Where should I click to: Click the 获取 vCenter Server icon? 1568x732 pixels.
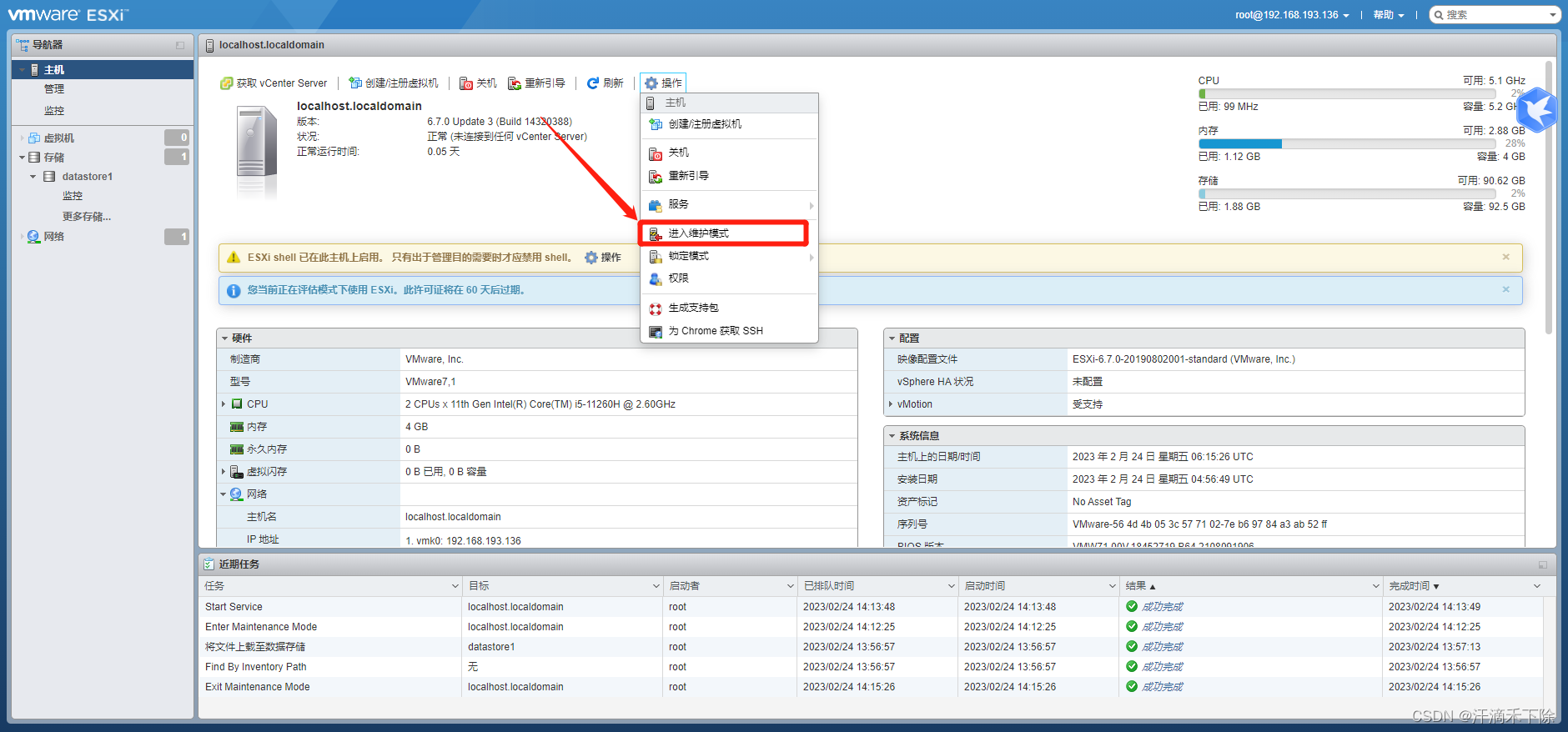point(226,83)
